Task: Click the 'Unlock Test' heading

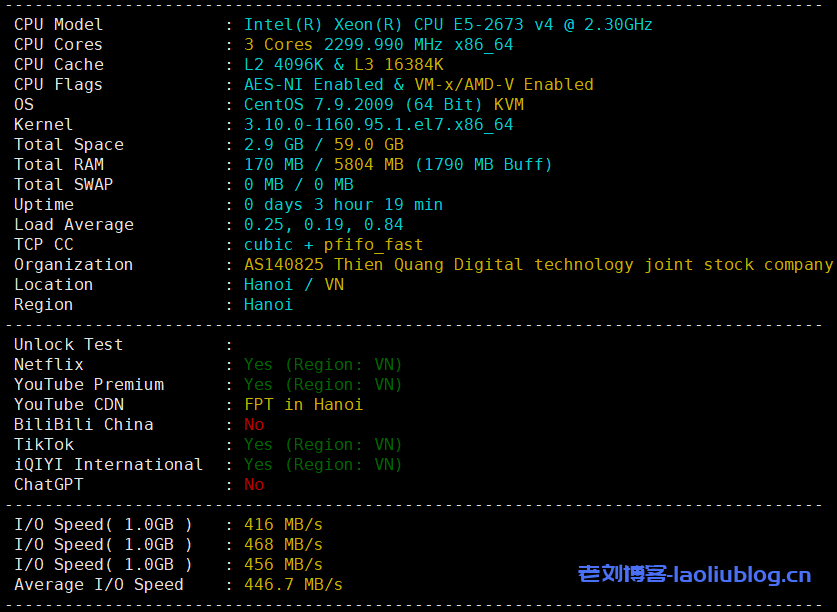Action: (x=68, y=344)
